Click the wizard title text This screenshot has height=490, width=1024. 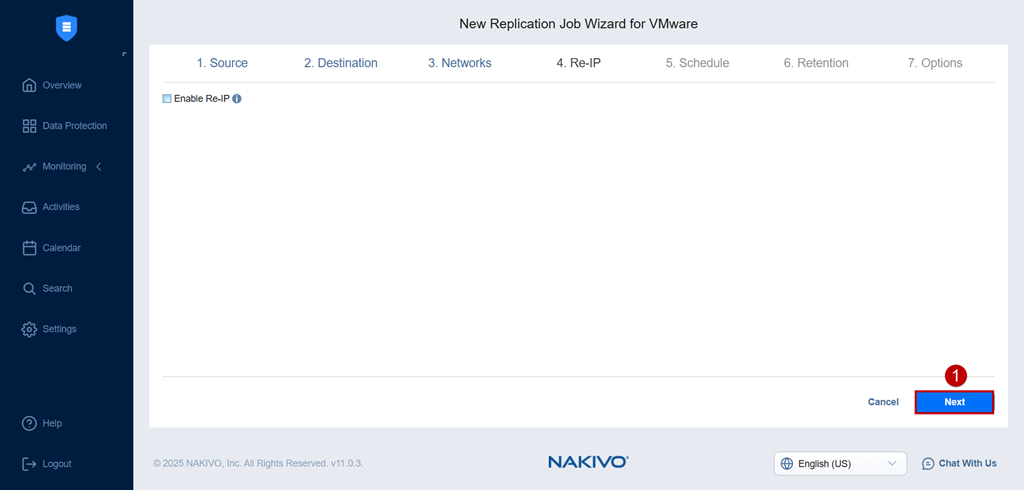click(579, 24)
